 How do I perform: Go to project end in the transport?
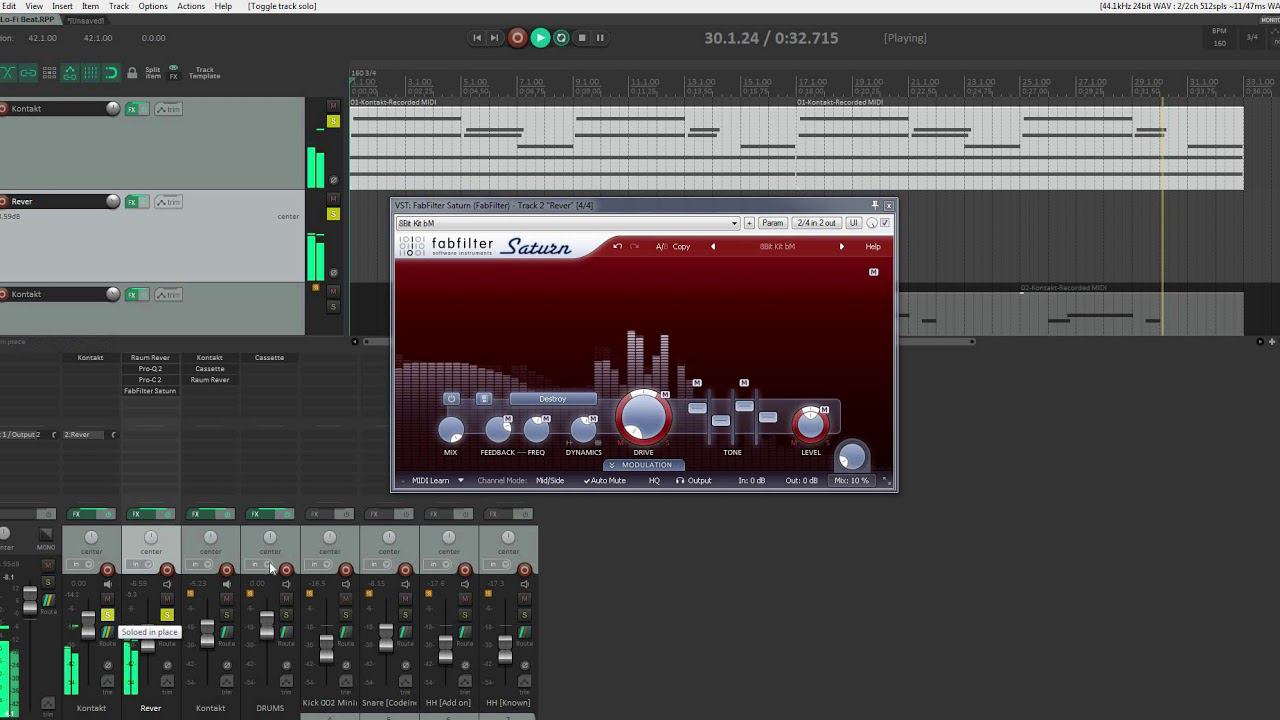[x=494, y=38]
